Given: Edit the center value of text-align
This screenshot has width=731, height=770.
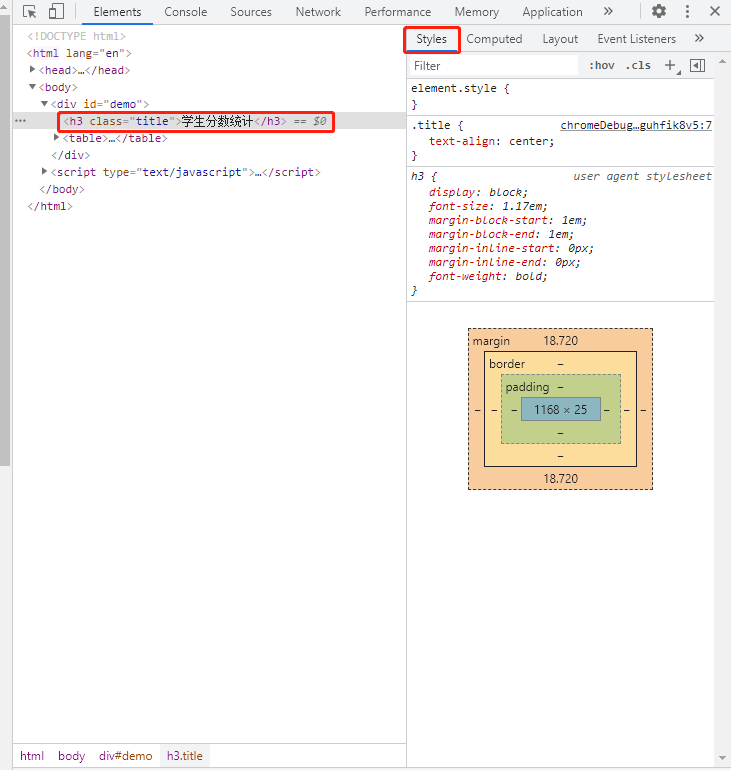Looking at the screenshot, I should 529,141.
